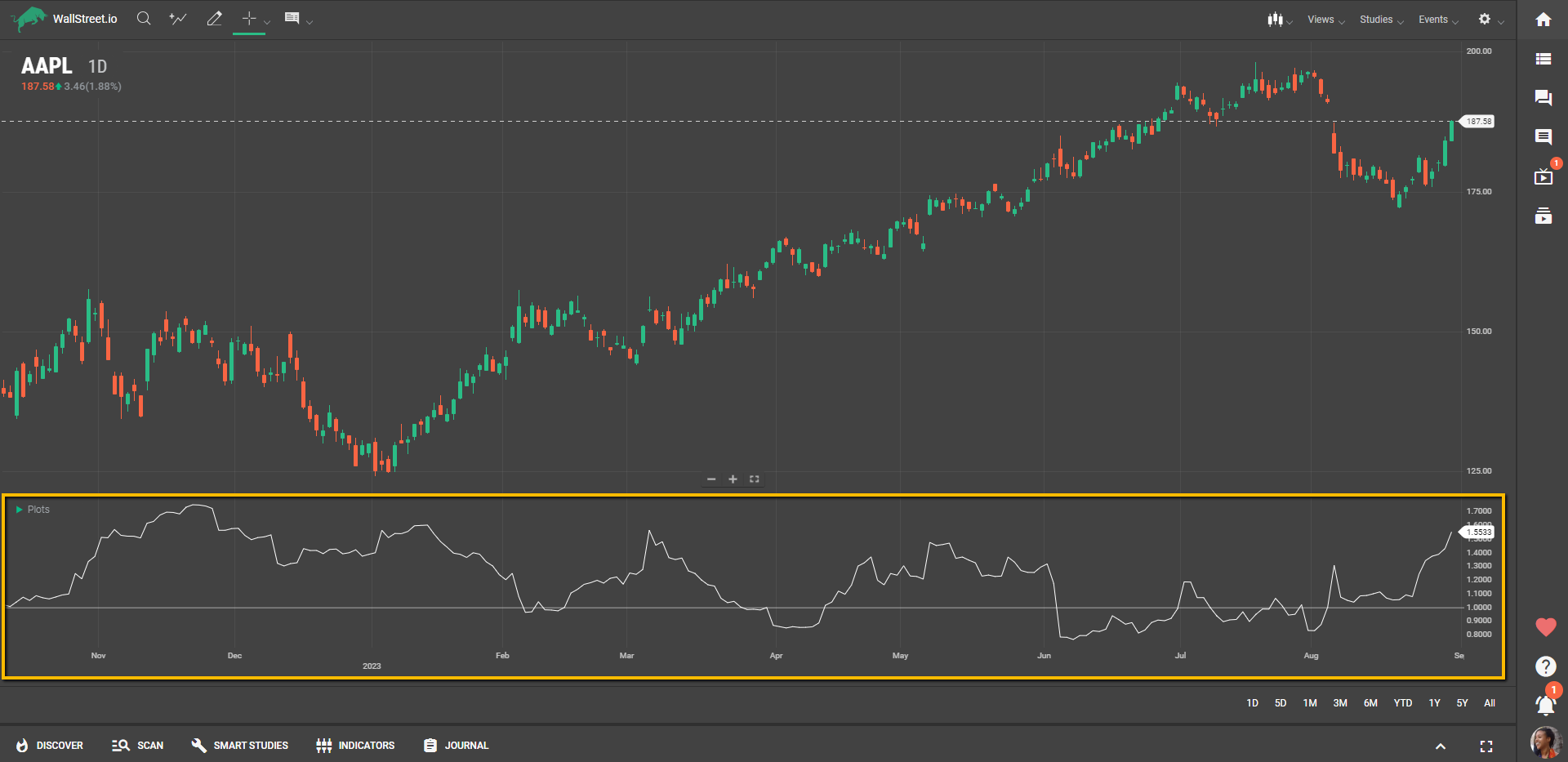The height and width of the screenshot is (762, 1568).
Task: Open the Events menu
Action: [x=1438, y=20]
